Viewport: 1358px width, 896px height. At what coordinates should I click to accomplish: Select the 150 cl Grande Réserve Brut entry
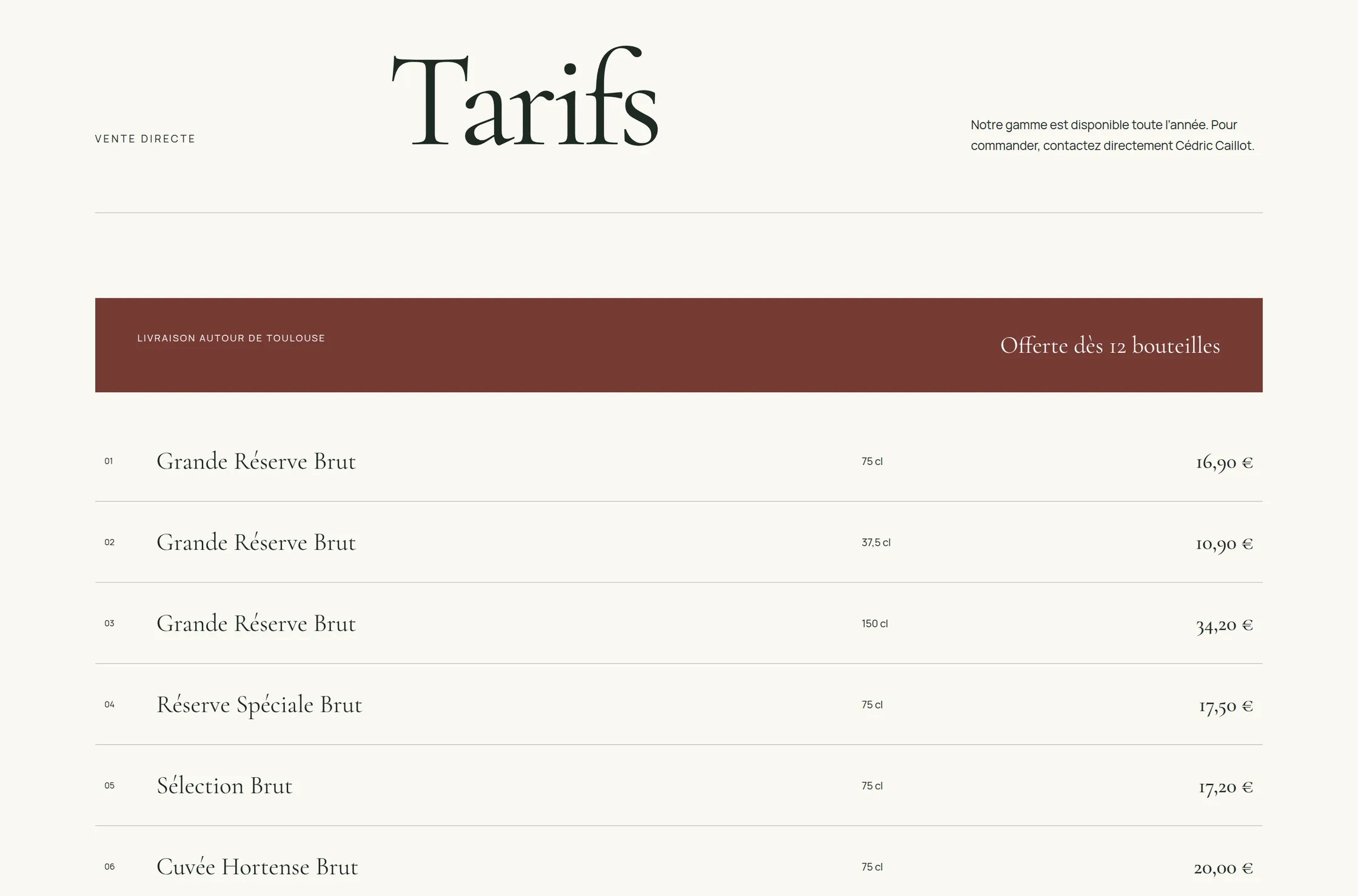[679, 624]
